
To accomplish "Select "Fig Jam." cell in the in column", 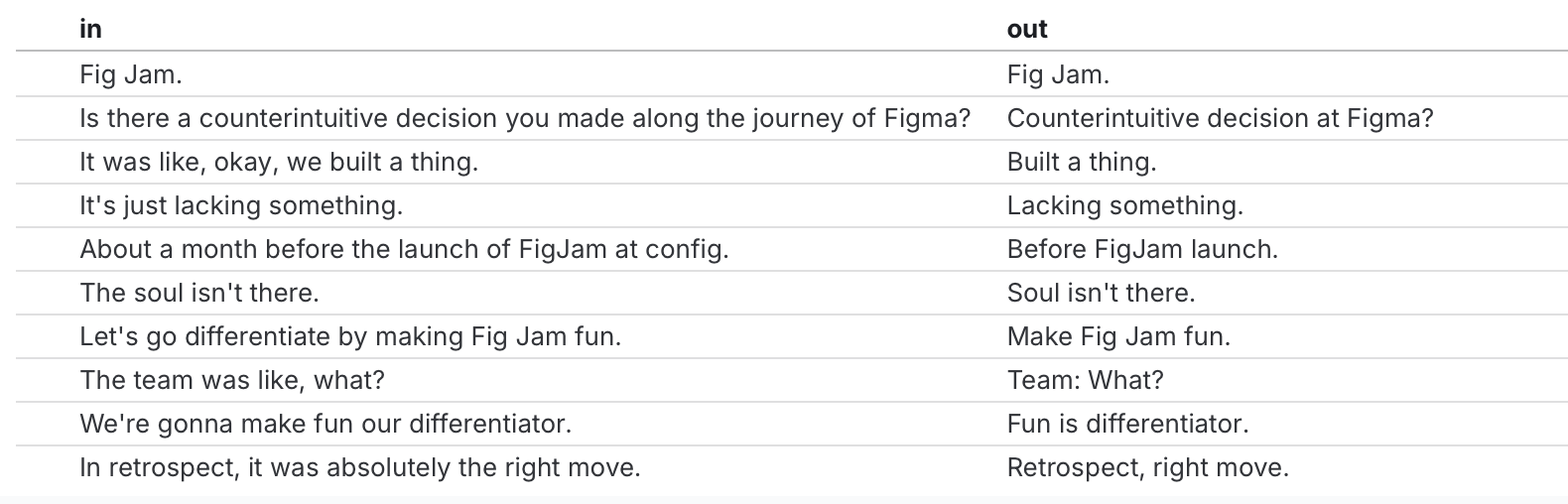I will 131,74.
